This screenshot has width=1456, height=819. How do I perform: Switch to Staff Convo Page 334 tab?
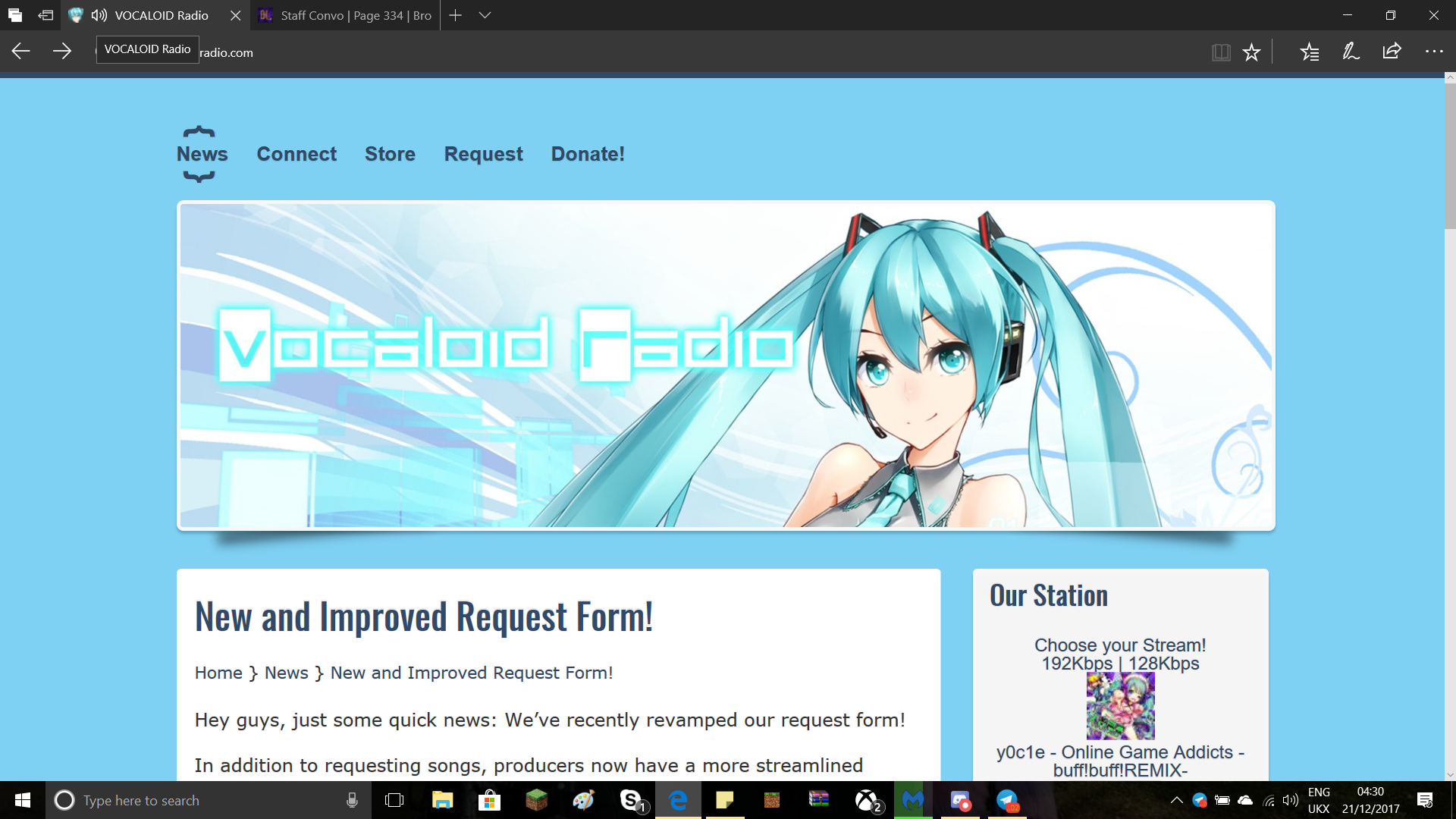[x=345, y=15]
